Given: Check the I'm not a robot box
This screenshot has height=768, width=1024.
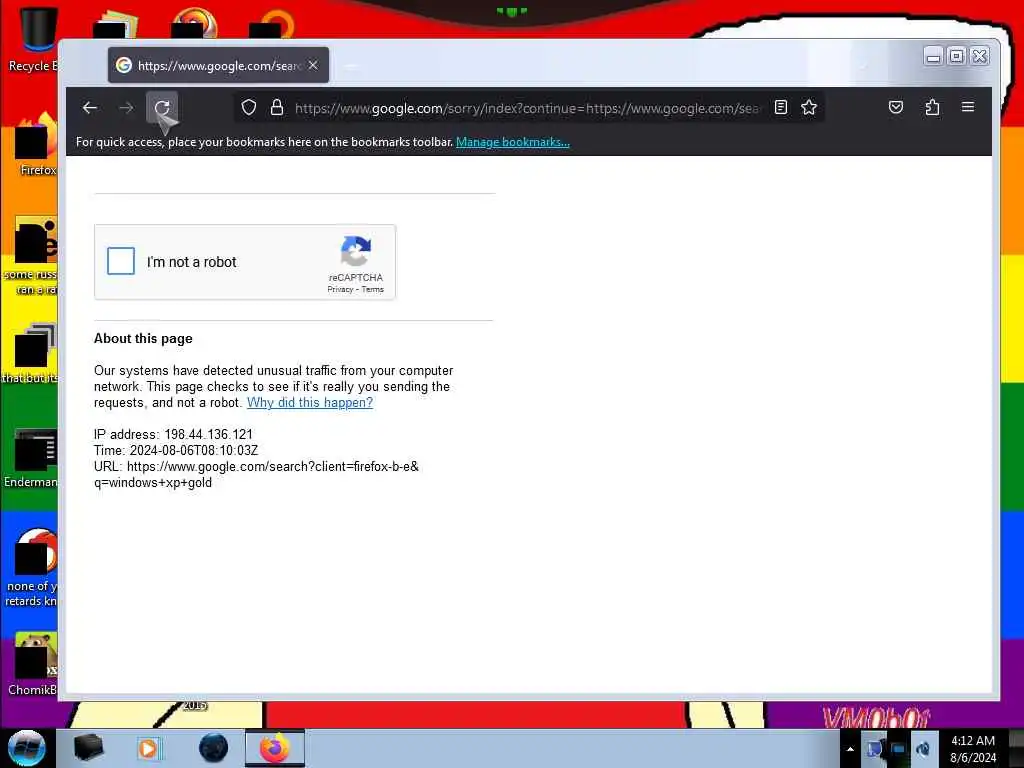Looking at the screenshot, I should (x=121, y=261).
